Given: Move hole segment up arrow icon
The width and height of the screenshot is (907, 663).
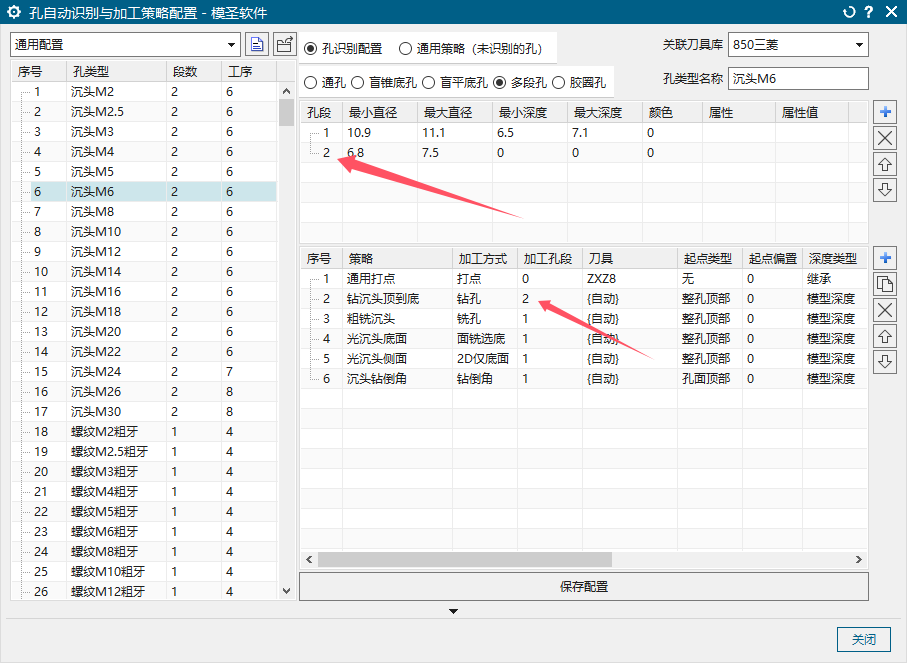Looking at the screenshot, I should click(x=885, y=164).
